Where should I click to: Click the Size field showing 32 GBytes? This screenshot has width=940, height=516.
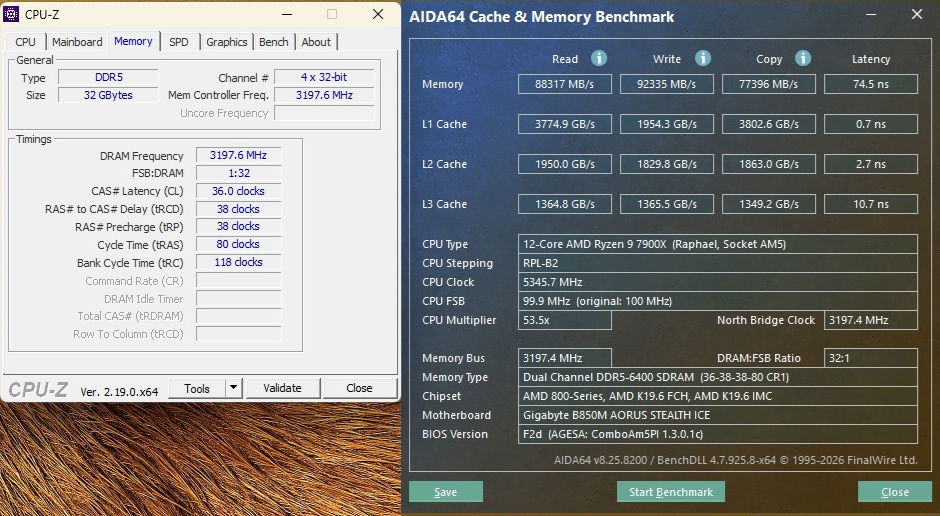pyautogui.click(x=109, y=95)
